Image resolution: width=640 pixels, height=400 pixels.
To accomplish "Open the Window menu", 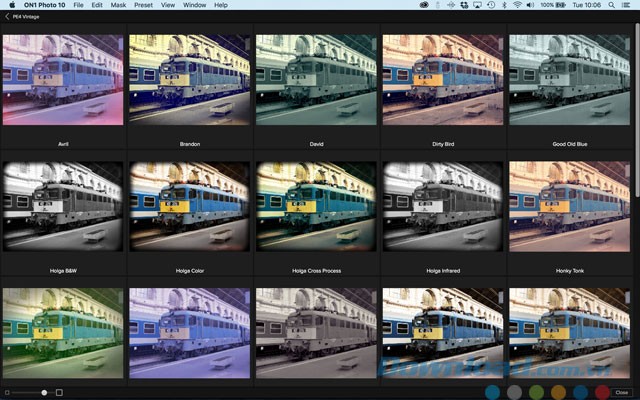I will [195, 5].
